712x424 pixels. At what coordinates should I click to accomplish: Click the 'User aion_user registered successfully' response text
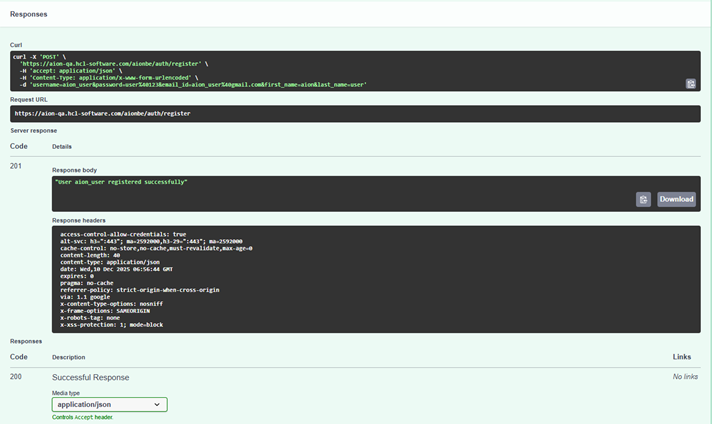point(121,182)
